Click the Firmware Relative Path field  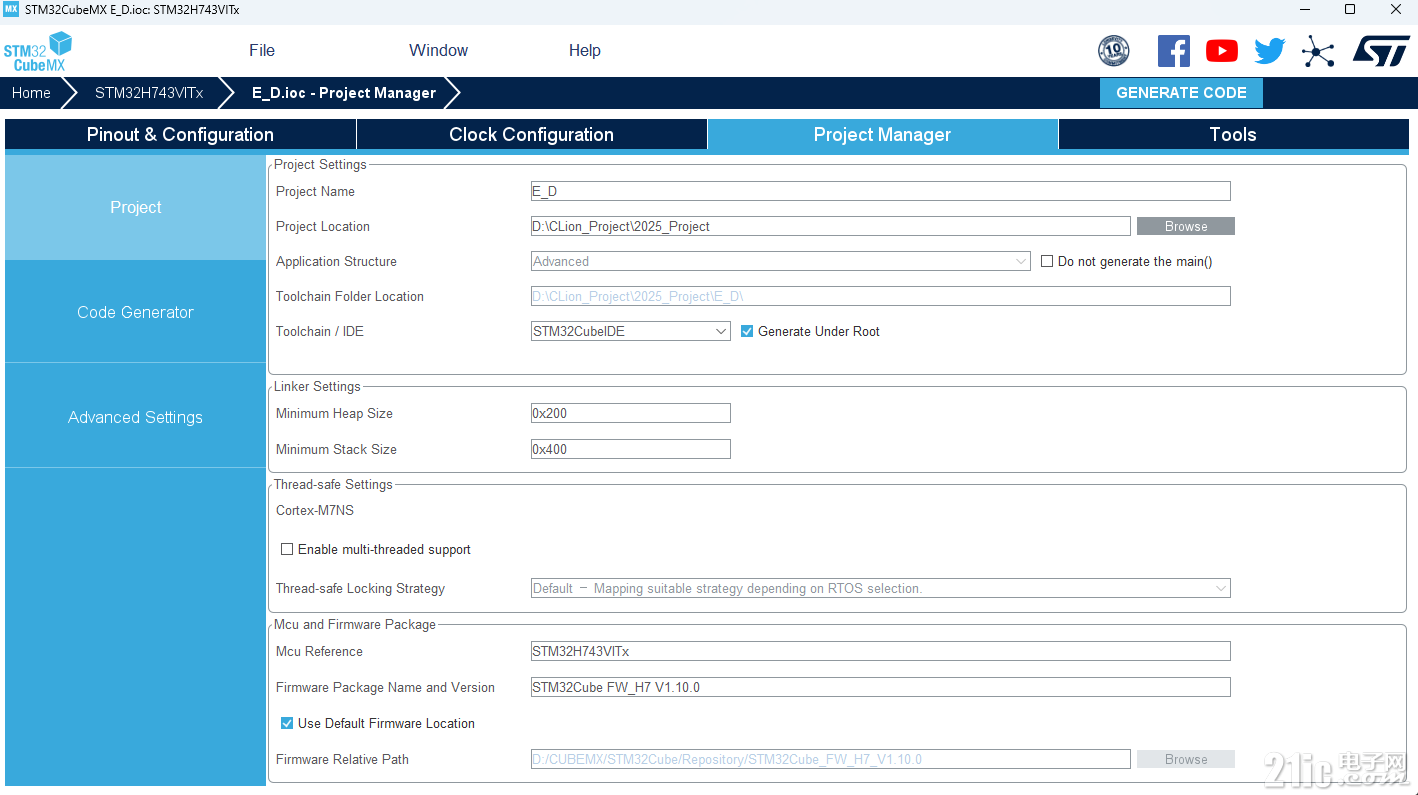point(831,759)
